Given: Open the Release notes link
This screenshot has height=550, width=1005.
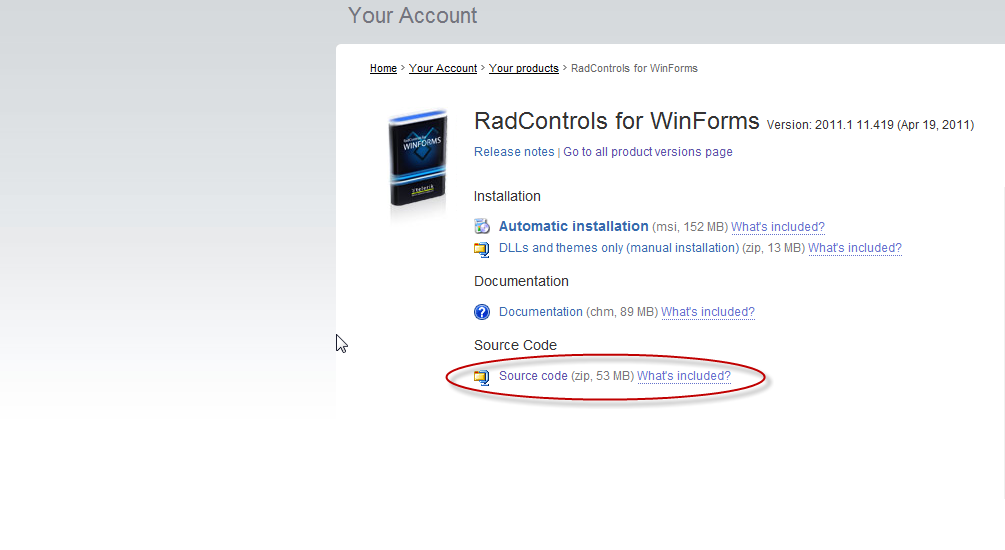Looking at the screenshot, I should tap(514, 152).
